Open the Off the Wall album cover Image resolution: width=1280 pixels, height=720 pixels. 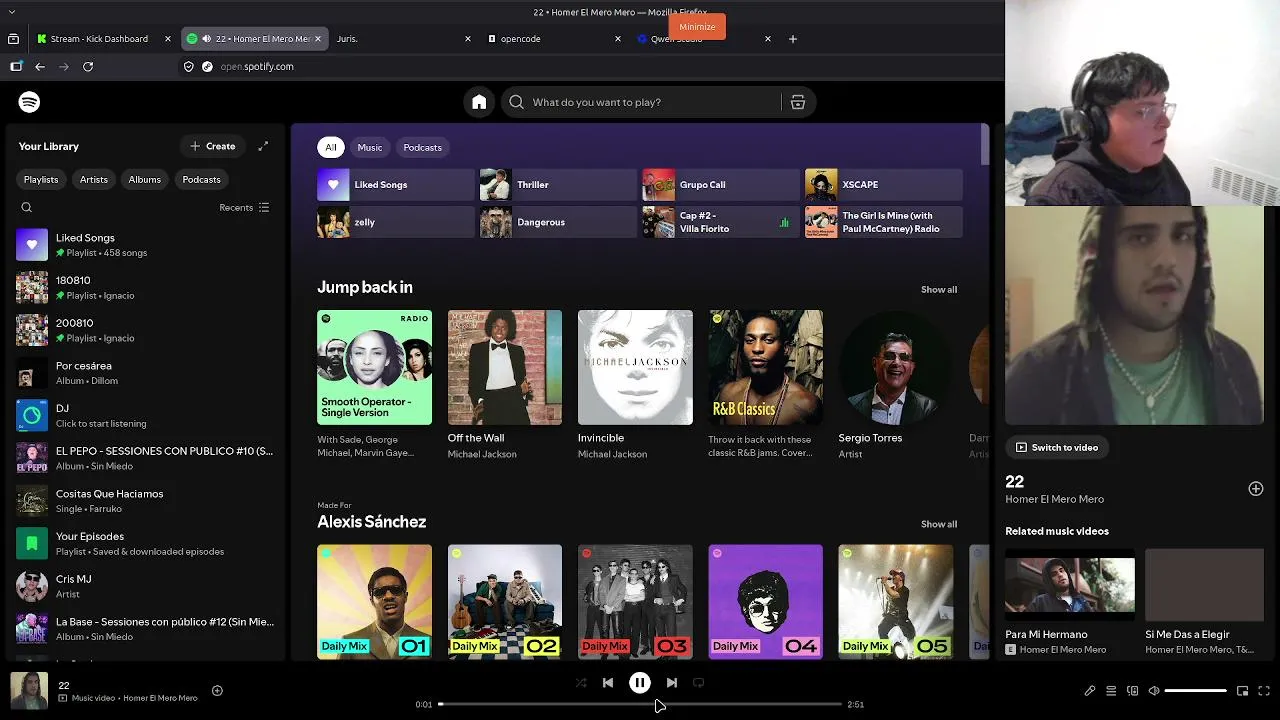tap(505, 367)
